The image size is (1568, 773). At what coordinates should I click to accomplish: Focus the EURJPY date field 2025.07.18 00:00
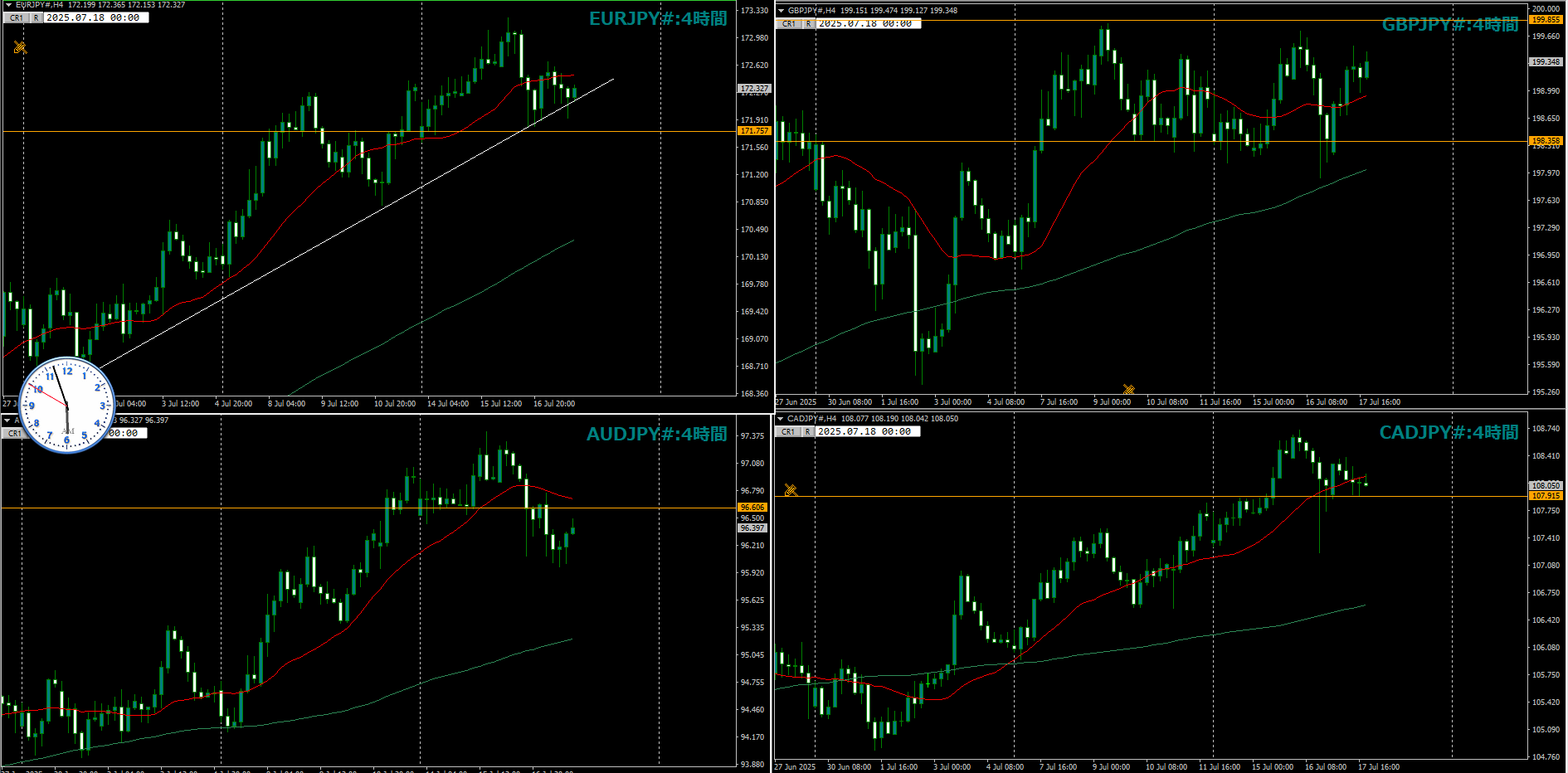coord(95,17)
